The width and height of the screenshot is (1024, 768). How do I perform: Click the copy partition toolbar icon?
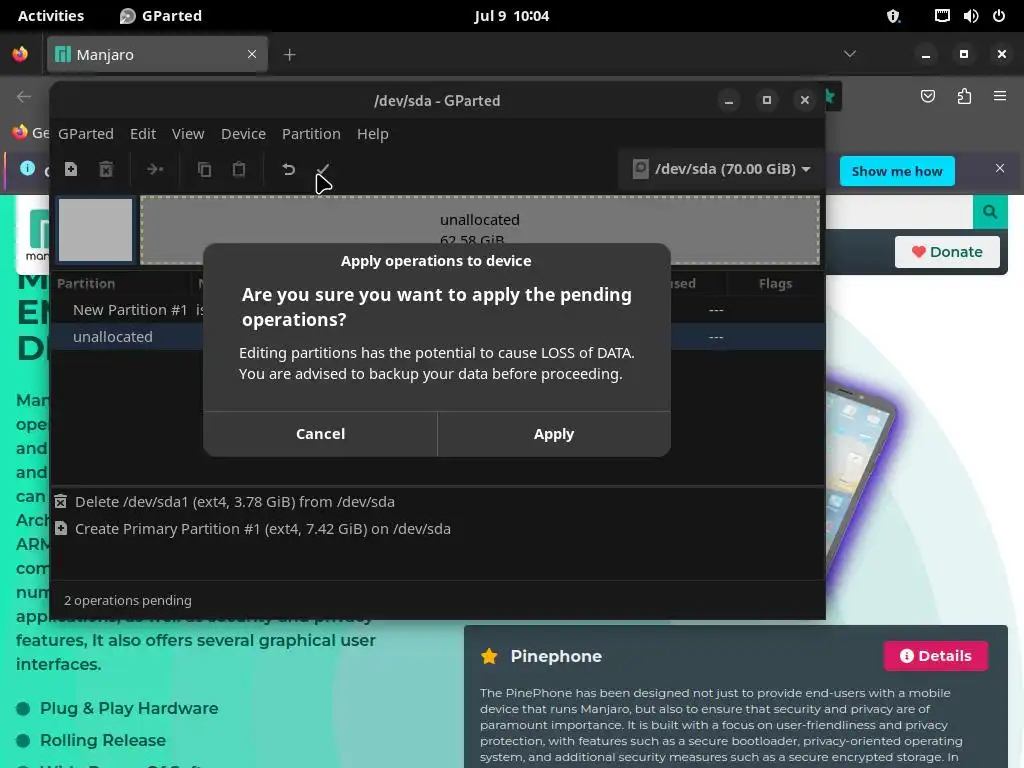pos(204,170)
